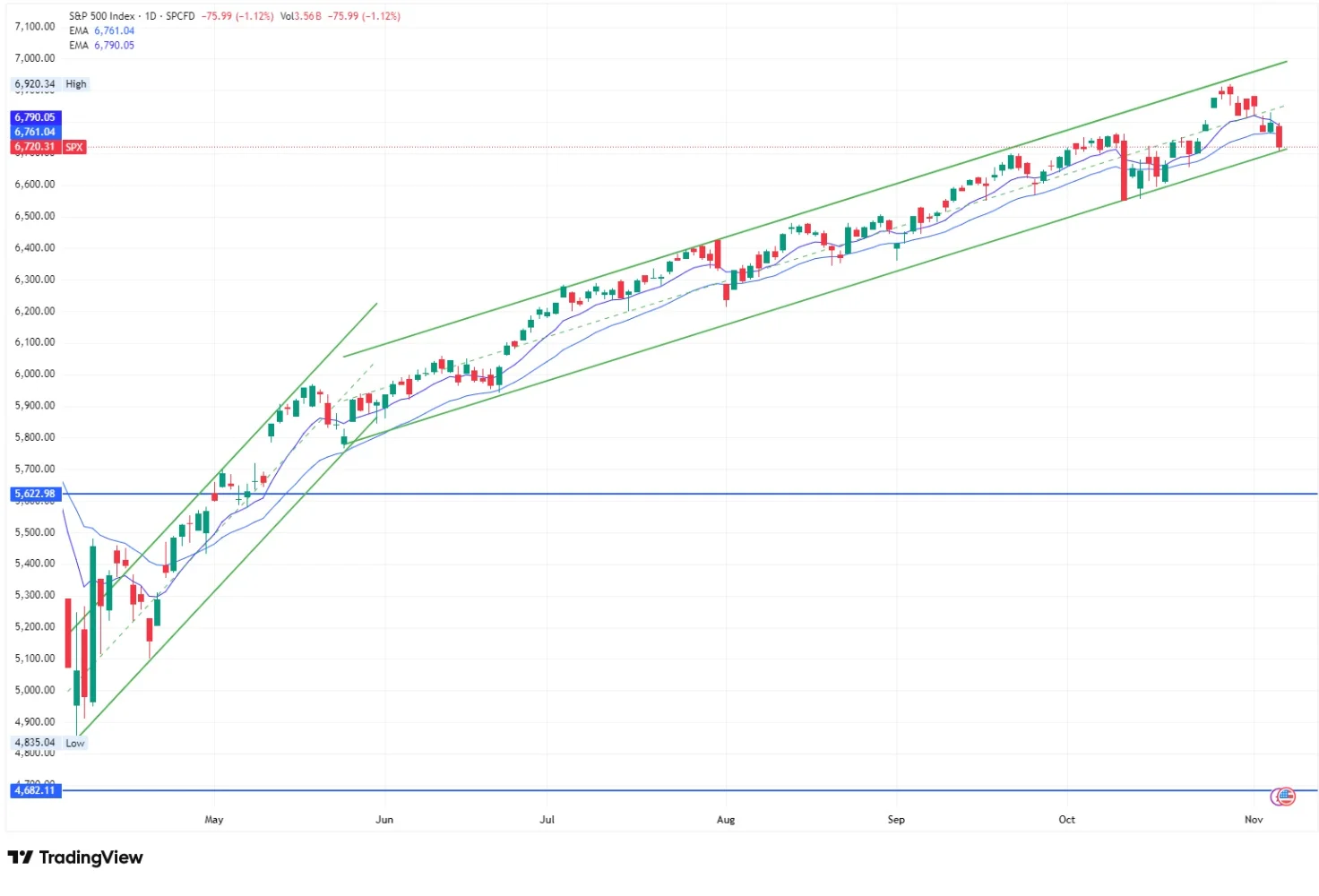Select the 5,622.98 horizontal line label

pyautogui.click(x=35, y=494)
